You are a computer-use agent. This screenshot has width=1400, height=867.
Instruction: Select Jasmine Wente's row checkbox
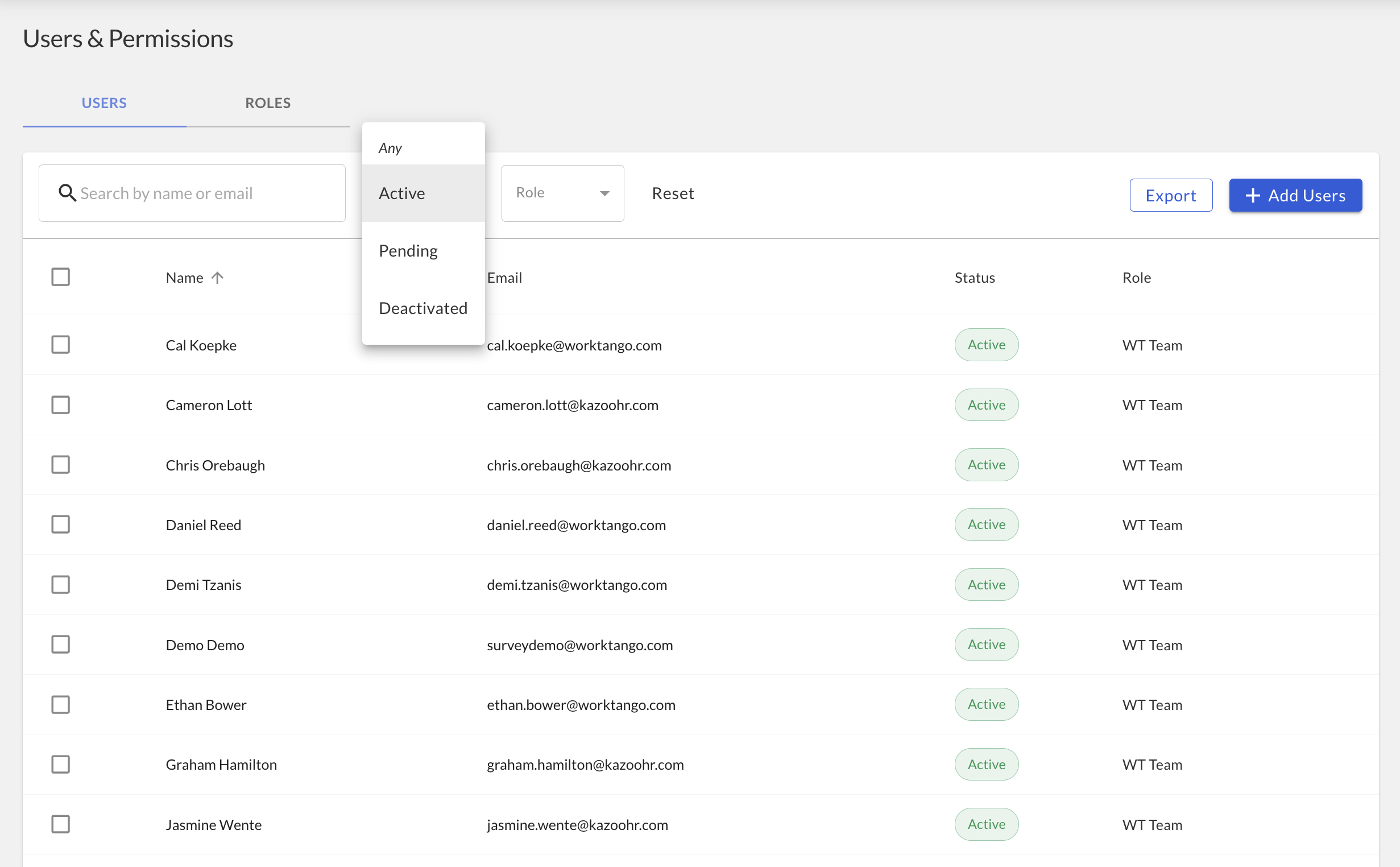pos(61,824)
